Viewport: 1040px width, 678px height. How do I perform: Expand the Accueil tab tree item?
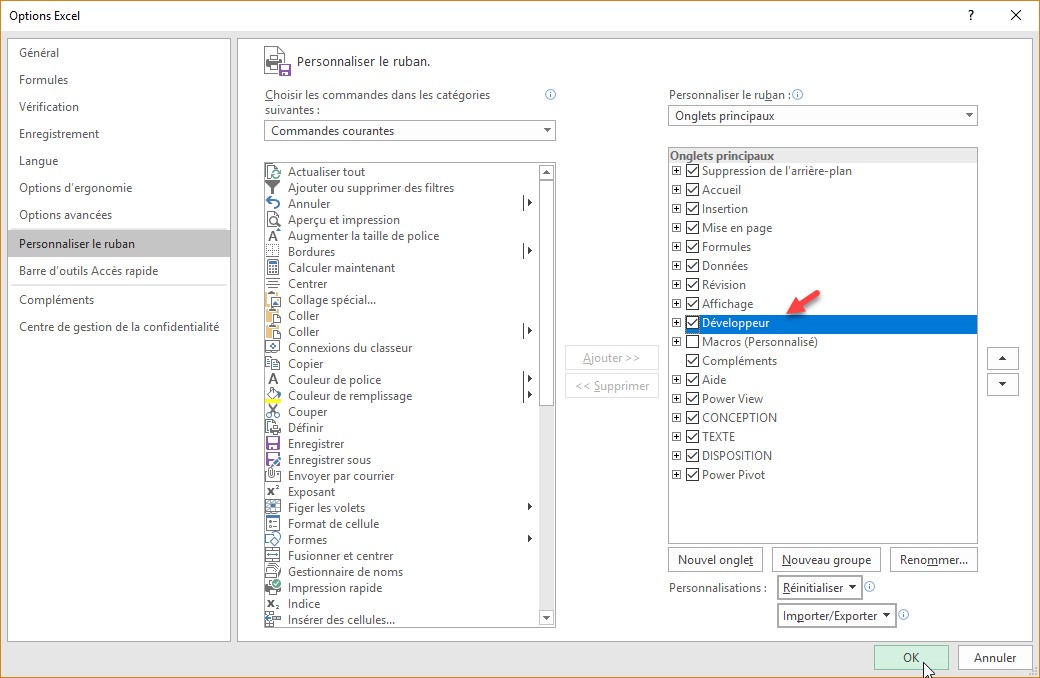[676, 189]
